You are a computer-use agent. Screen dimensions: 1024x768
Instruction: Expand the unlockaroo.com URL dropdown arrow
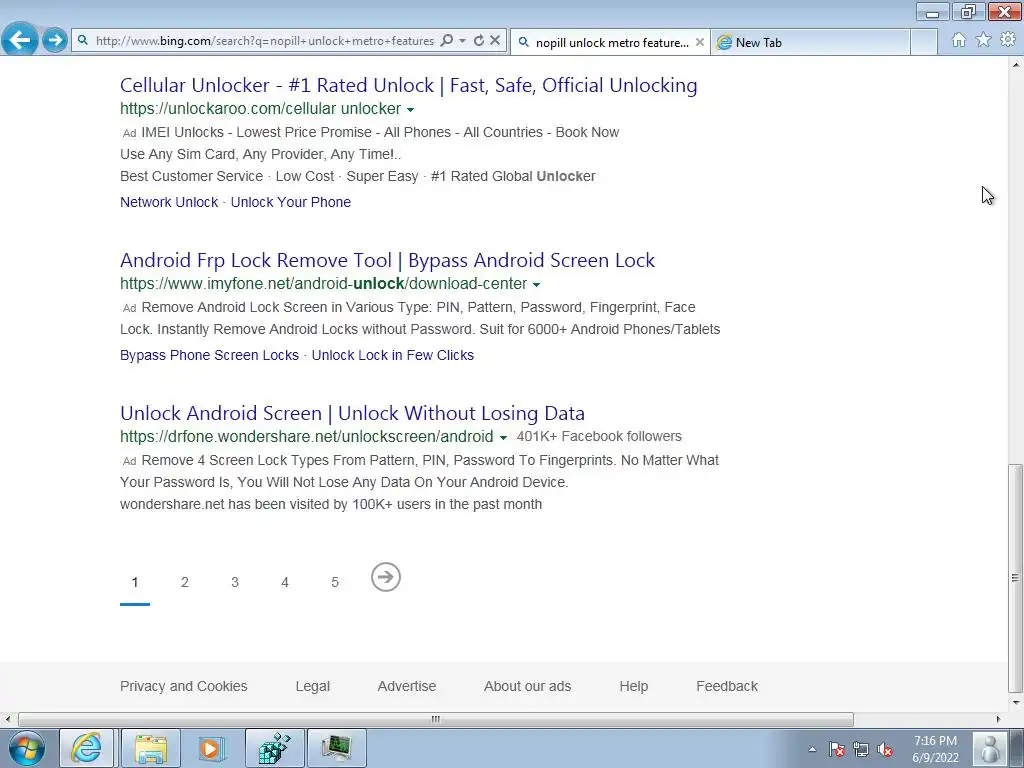[410, 109]
